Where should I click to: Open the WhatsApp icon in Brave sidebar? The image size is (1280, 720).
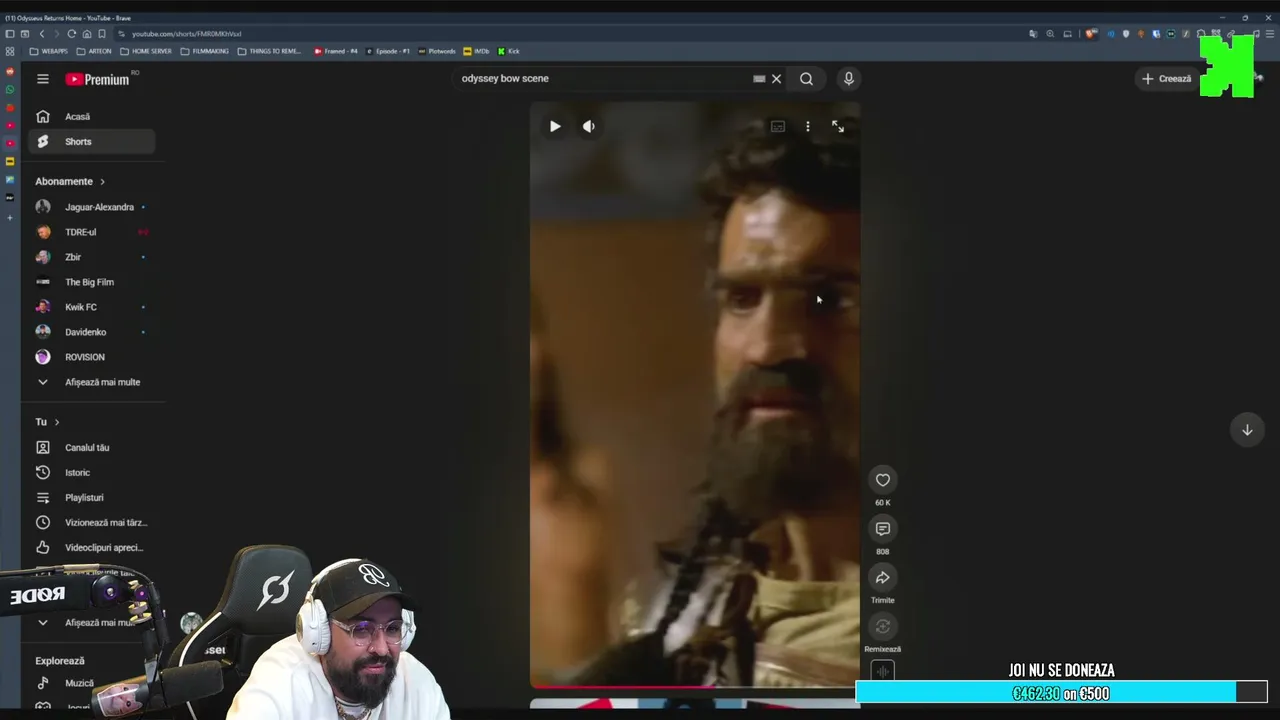pyautogui.click(x=10, y=89)
